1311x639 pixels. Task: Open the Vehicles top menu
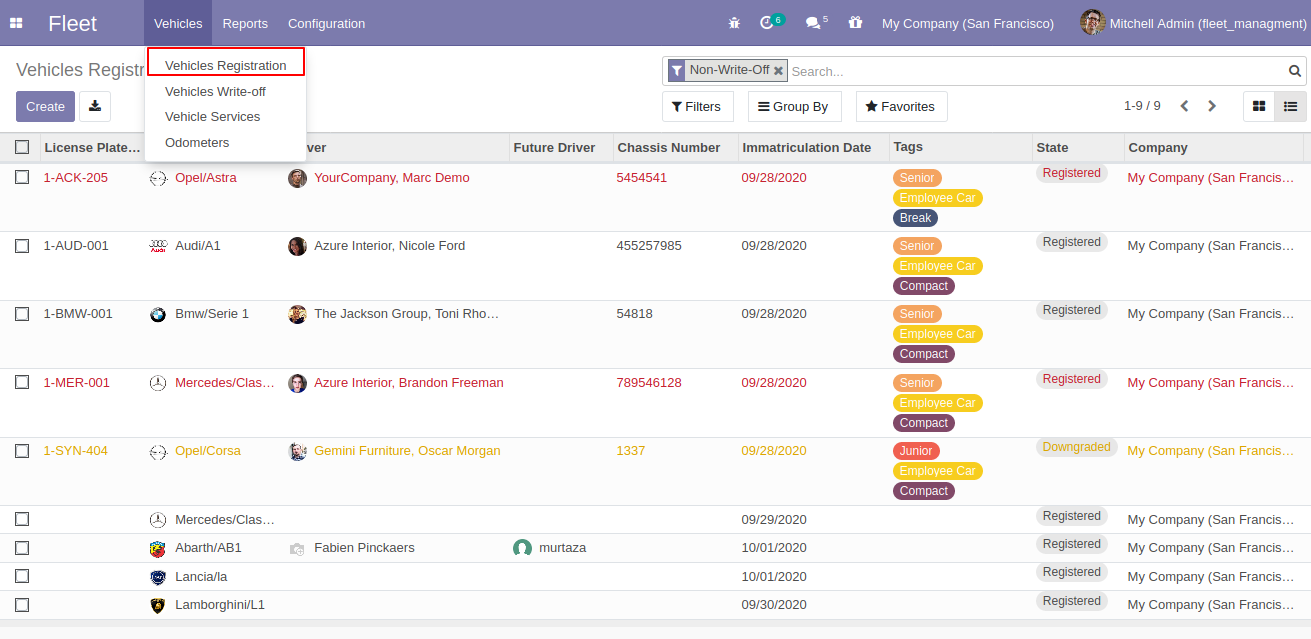point(178,23)
